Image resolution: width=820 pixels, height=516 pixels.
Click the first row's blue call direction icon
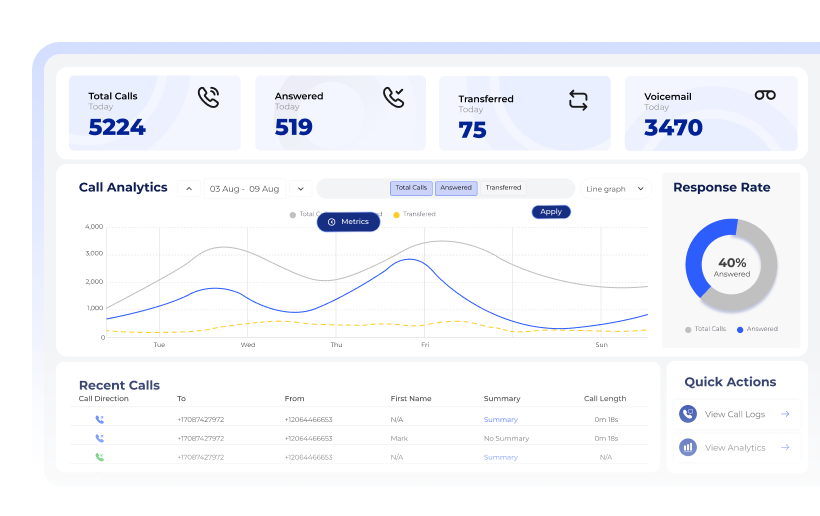[x=100, y=420]
